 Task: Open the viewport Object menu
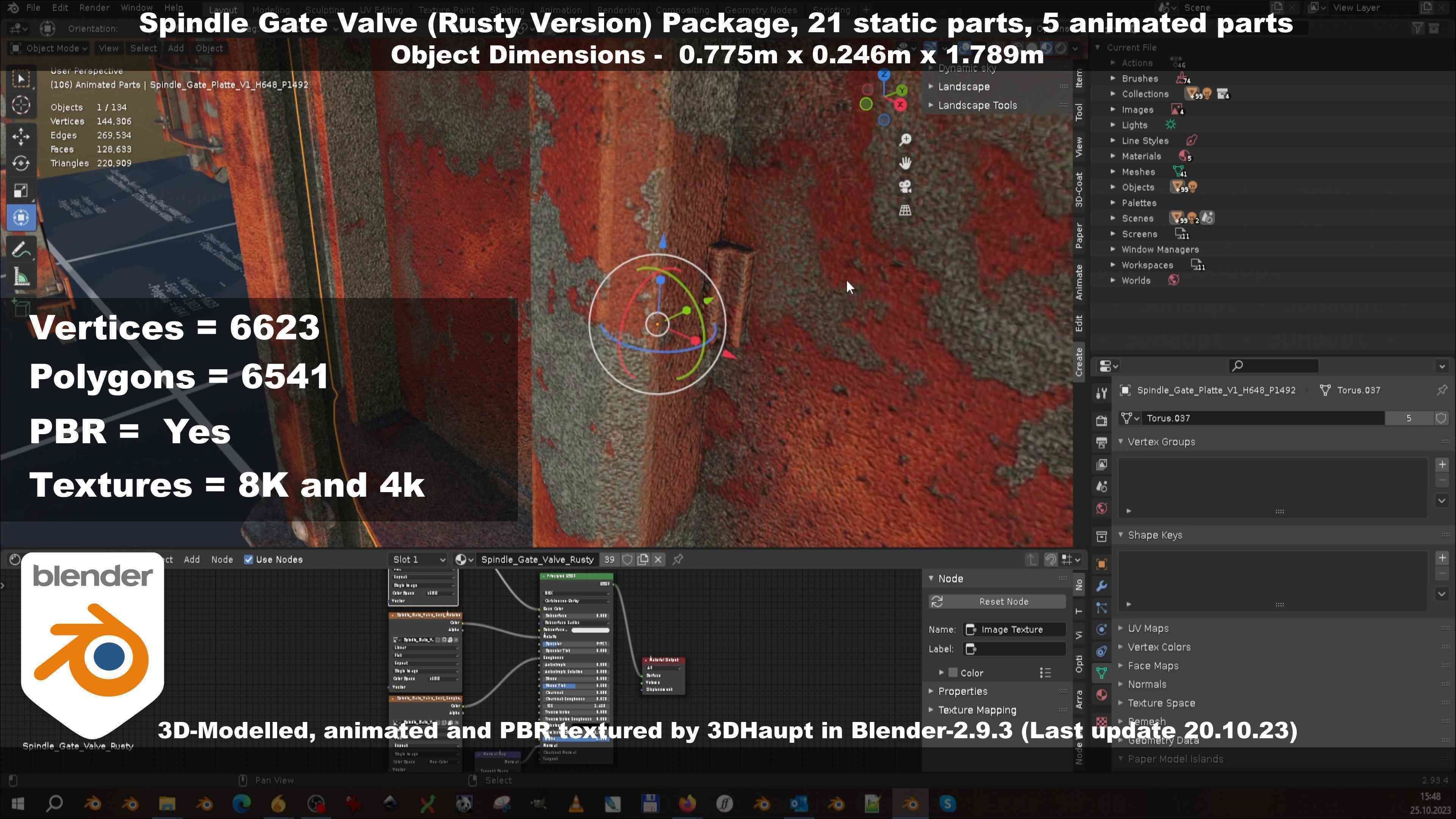[x=209, y=48]
